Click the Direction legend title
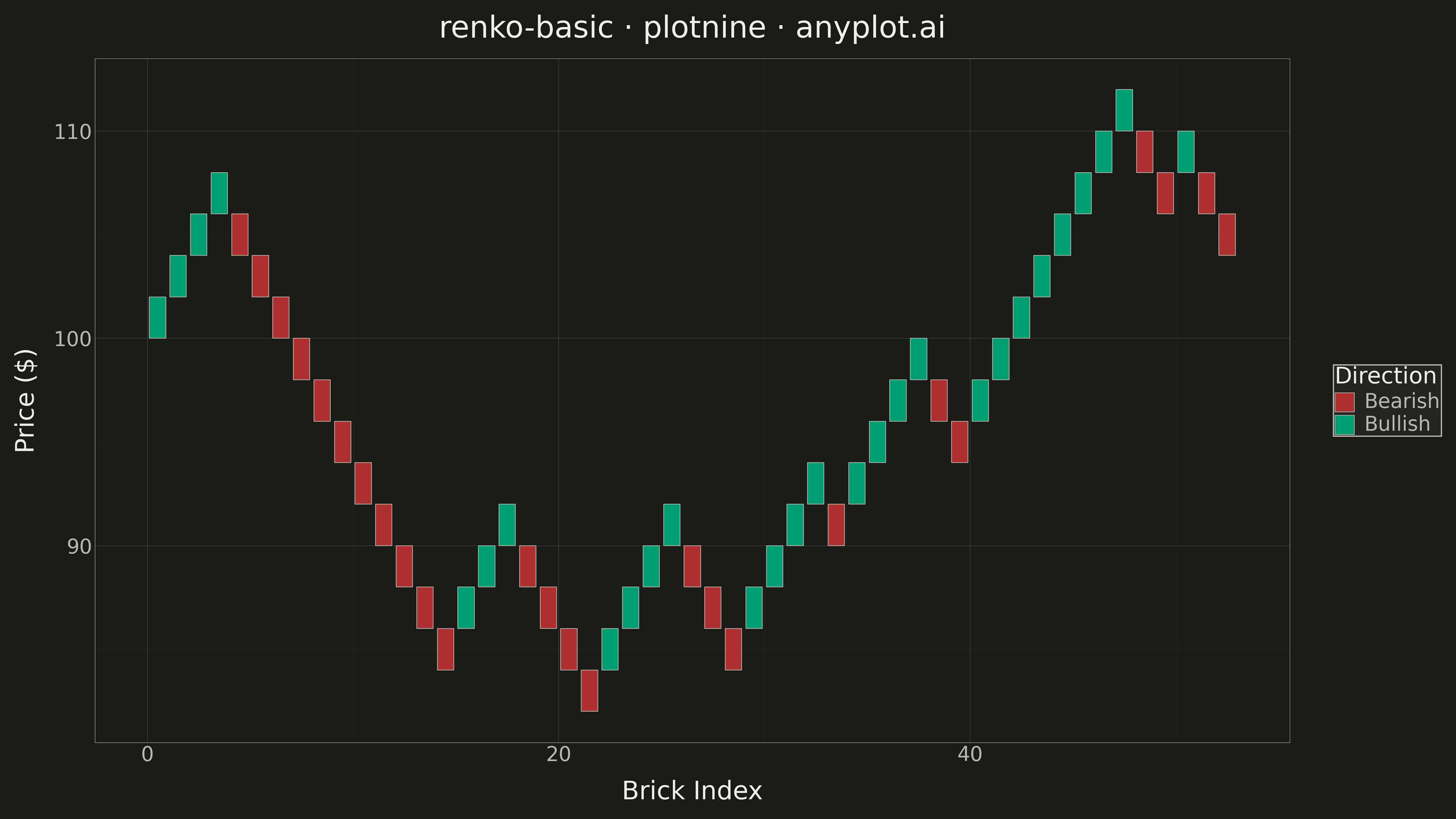Image resolution: width=1456 pixels, height=819 pixels. click(x=1385, y=376)
